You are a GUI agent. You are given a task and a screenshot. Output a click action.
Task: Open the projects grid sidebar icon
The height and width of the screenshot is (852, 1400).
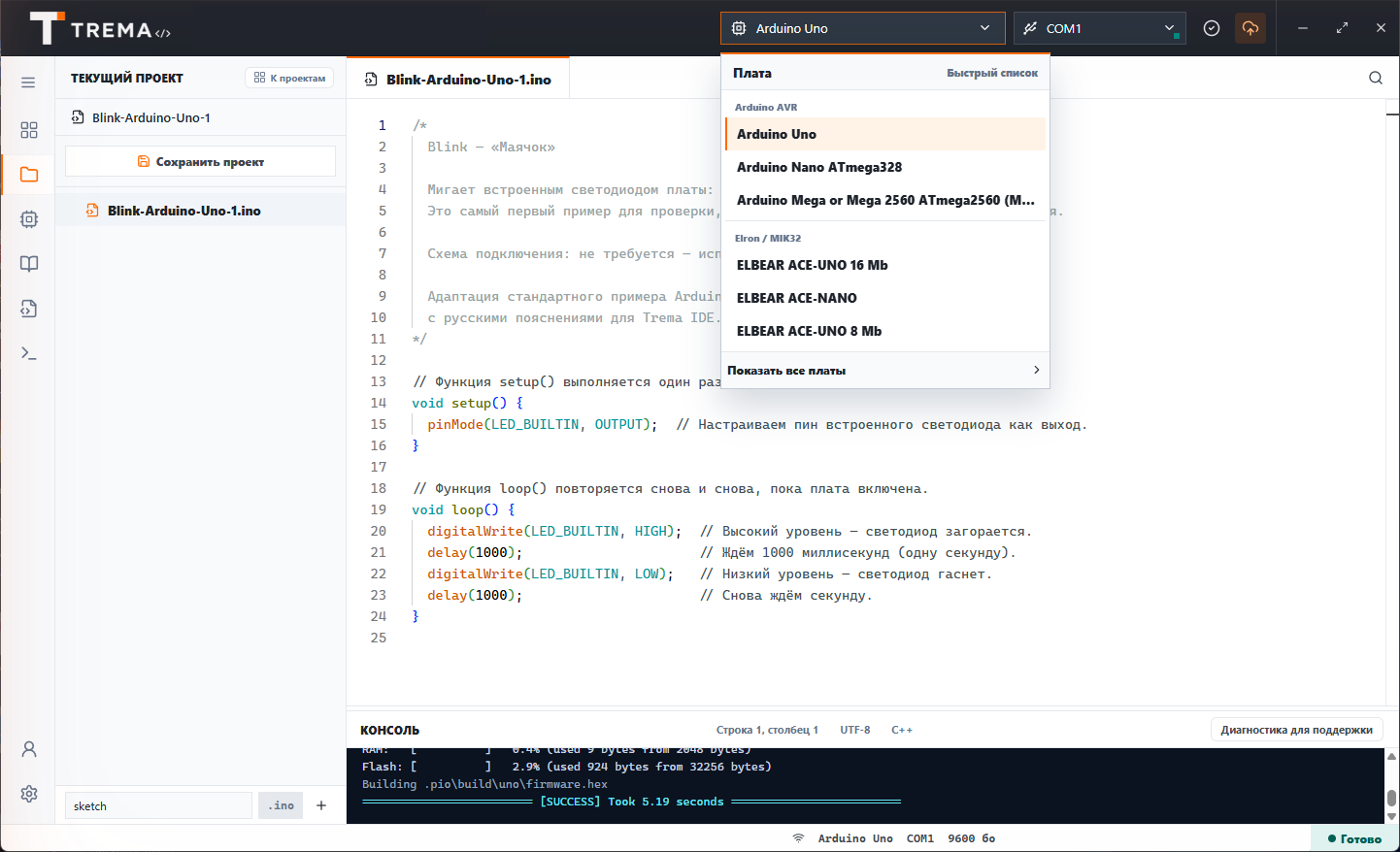(29, 130)
